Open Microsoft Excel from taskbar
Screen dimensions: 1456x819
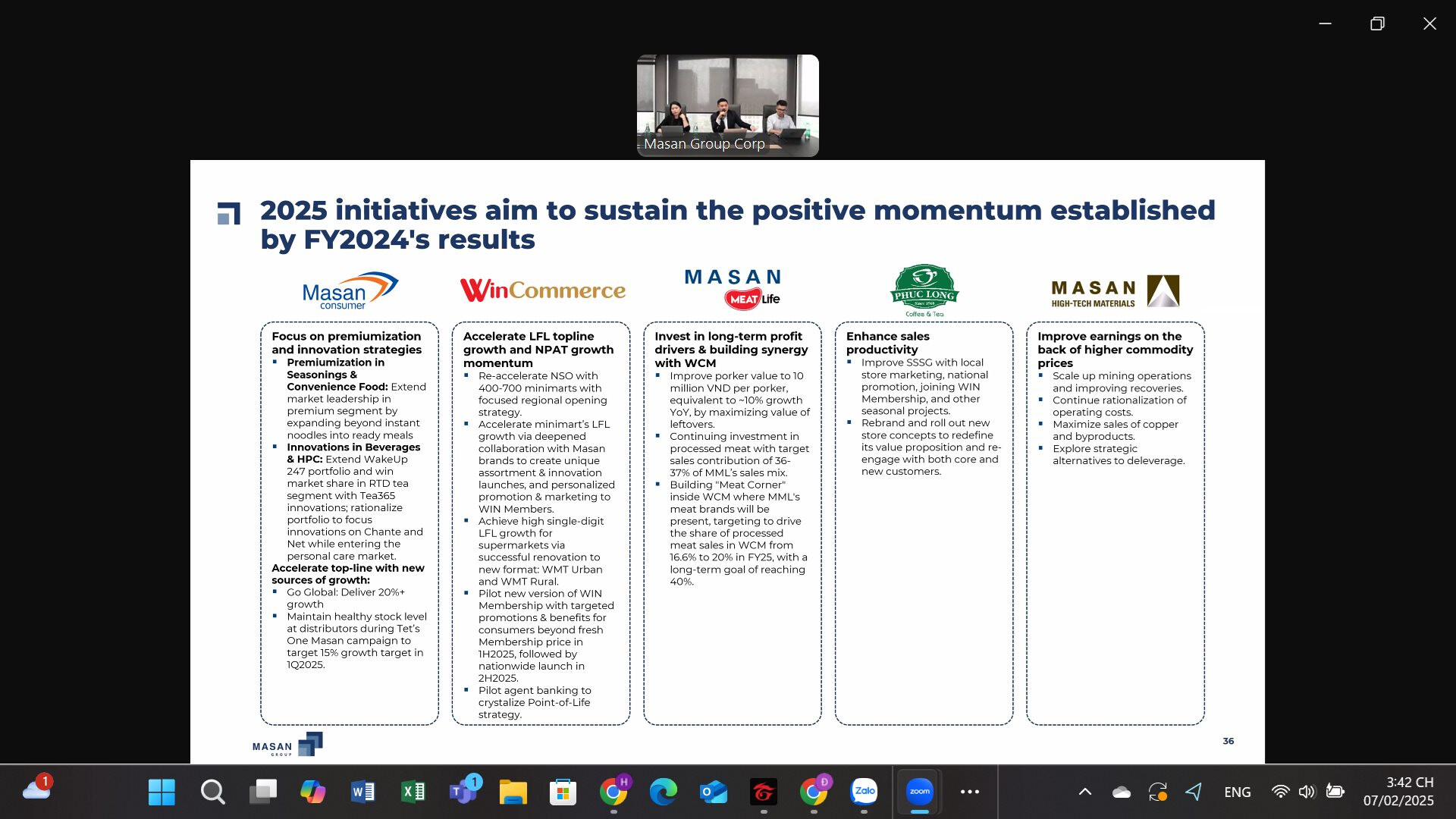tap(413, 792)
